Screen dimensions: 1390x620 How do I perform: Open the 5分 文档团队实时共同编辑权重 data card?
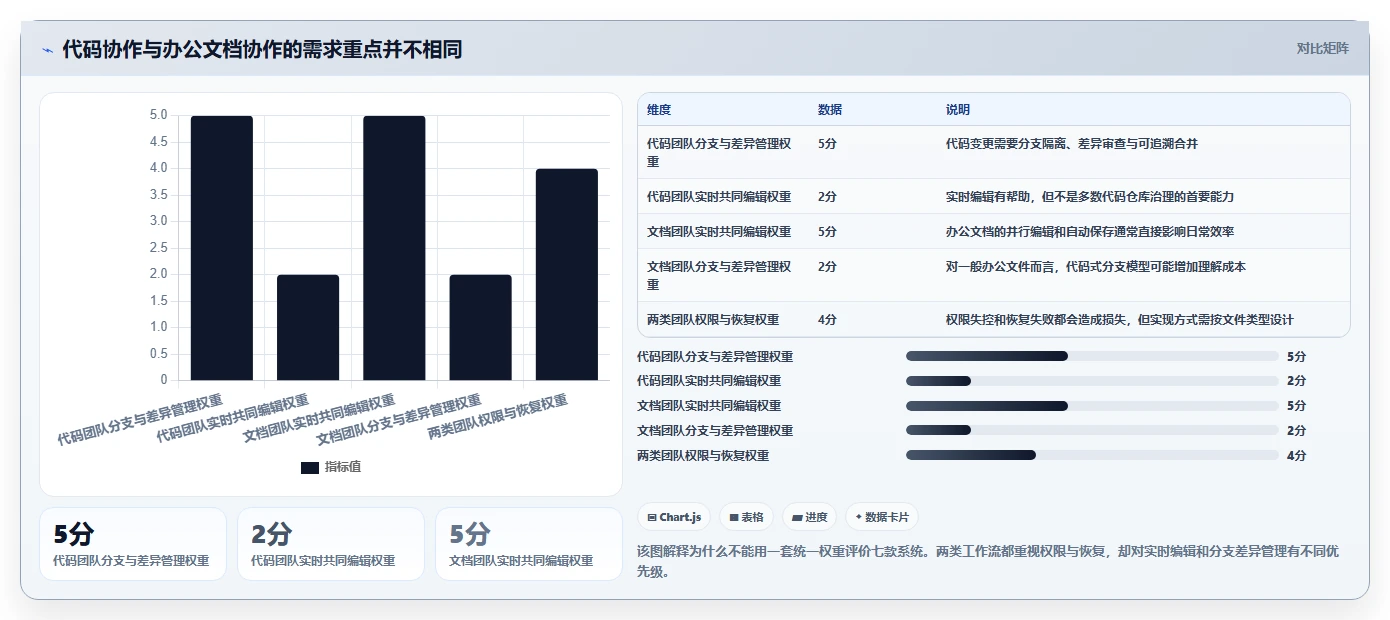tap(529, 544)
